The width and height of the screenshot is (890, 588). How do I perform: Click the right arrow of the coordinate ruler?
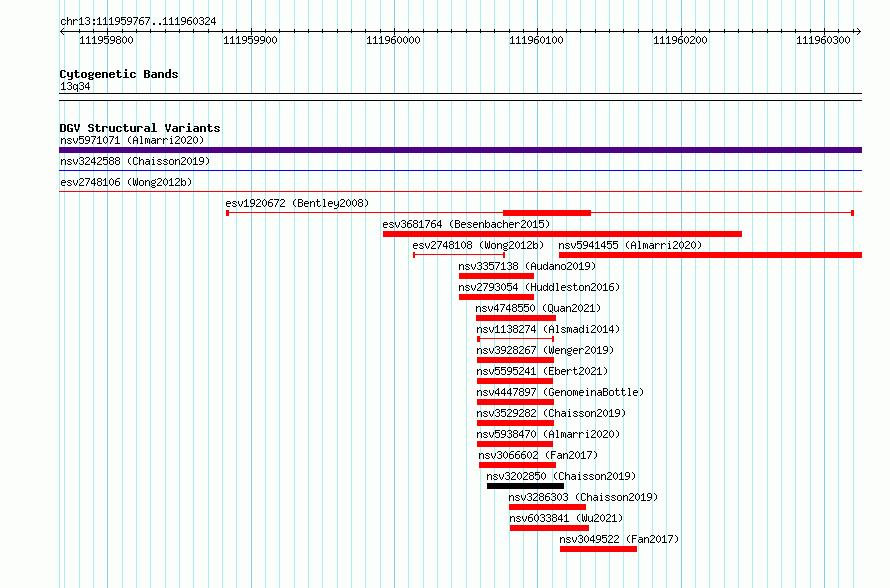click(x=858, y=32)
